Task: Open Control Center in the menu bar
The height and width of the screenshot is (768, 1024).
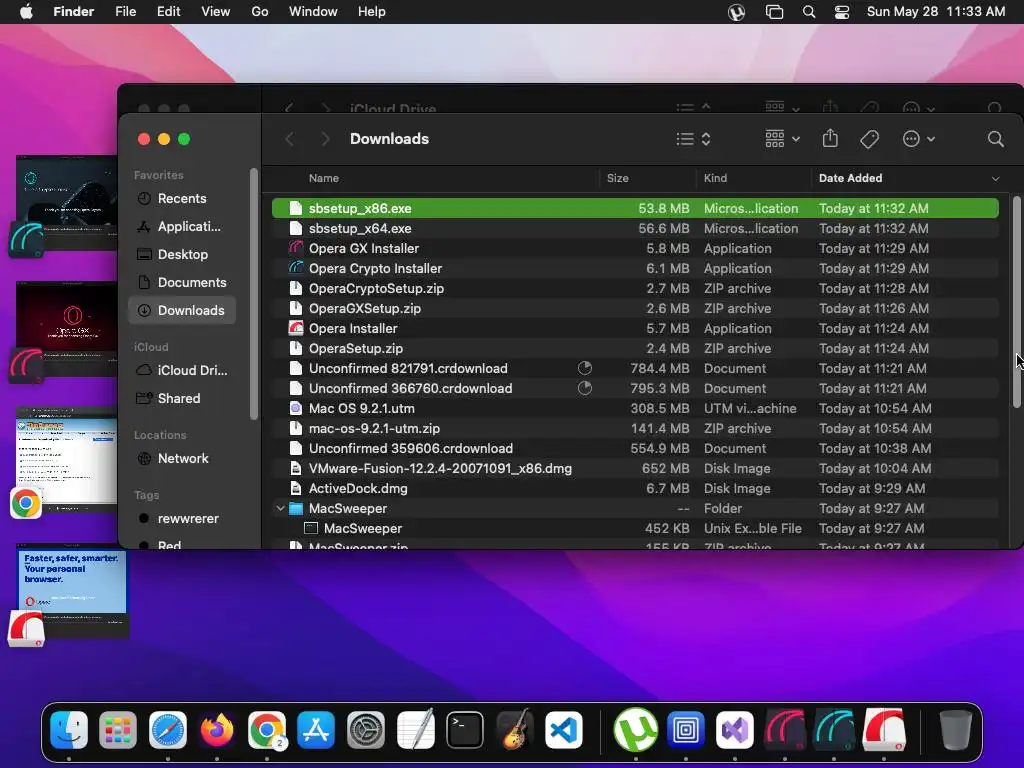Action: (x=842, y=12)
